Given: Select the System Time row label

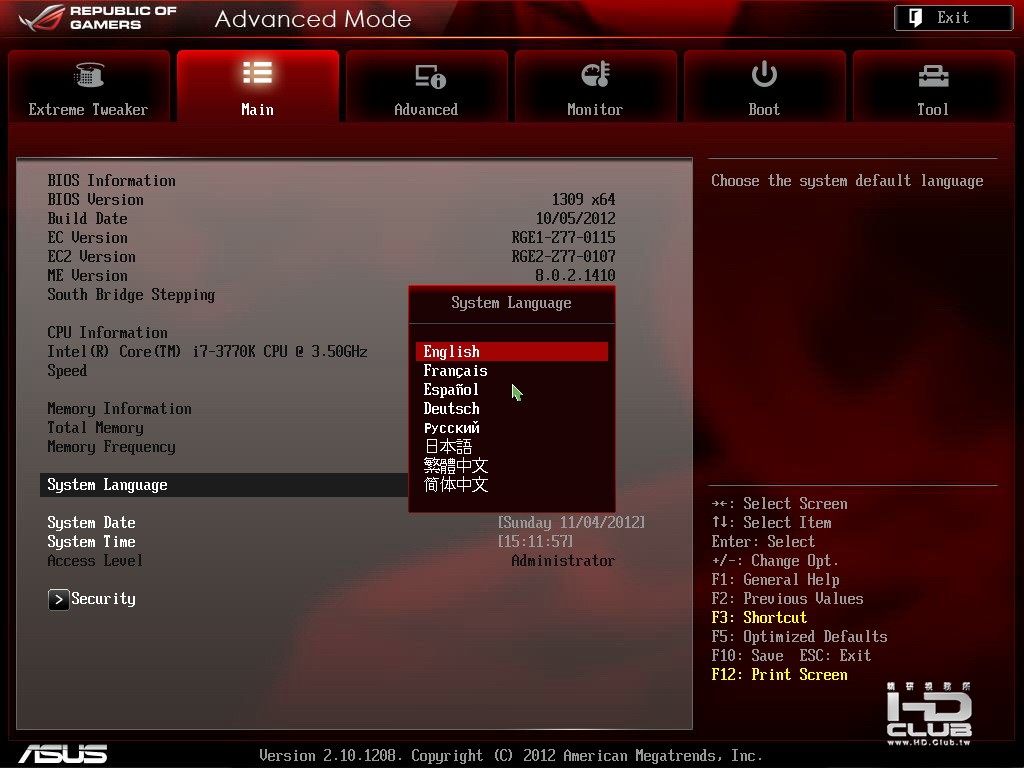Looking at the screenshot, I should (x=91, y=541).
